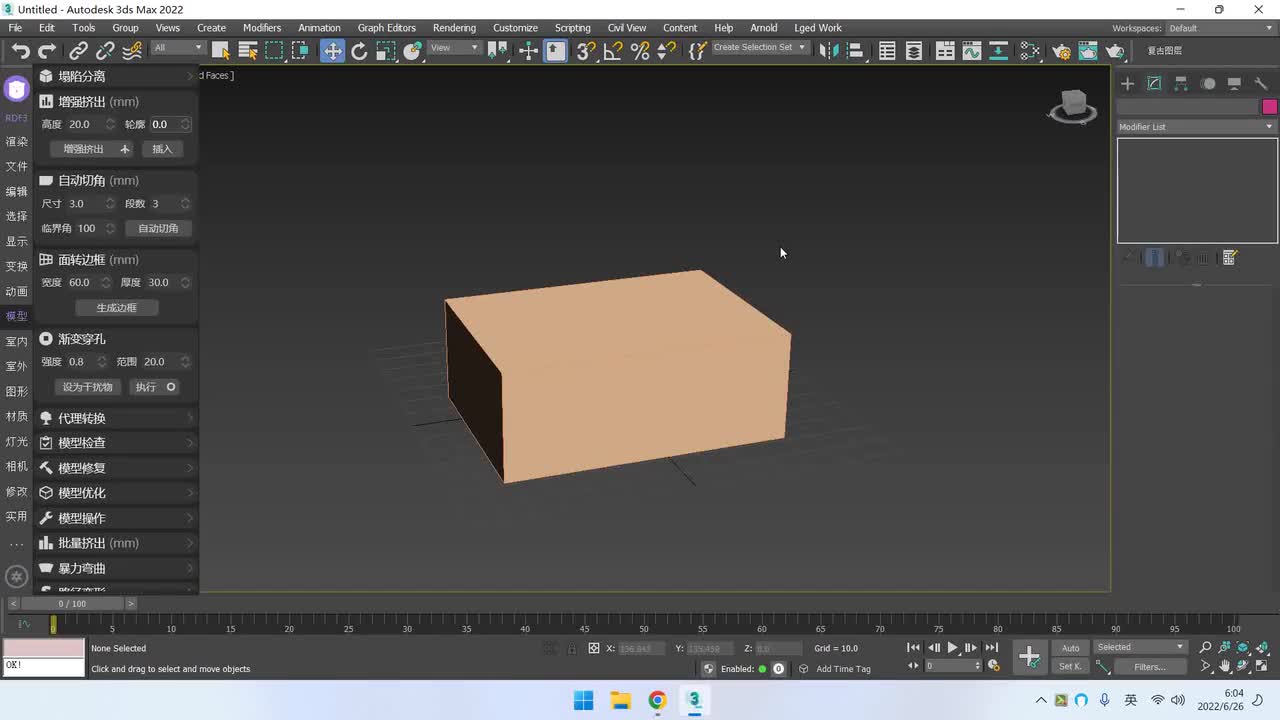The width and height of the screenshot is (1280, 720).
Task: Open the Render Setup teapot icon
Action: point(1062,51)
